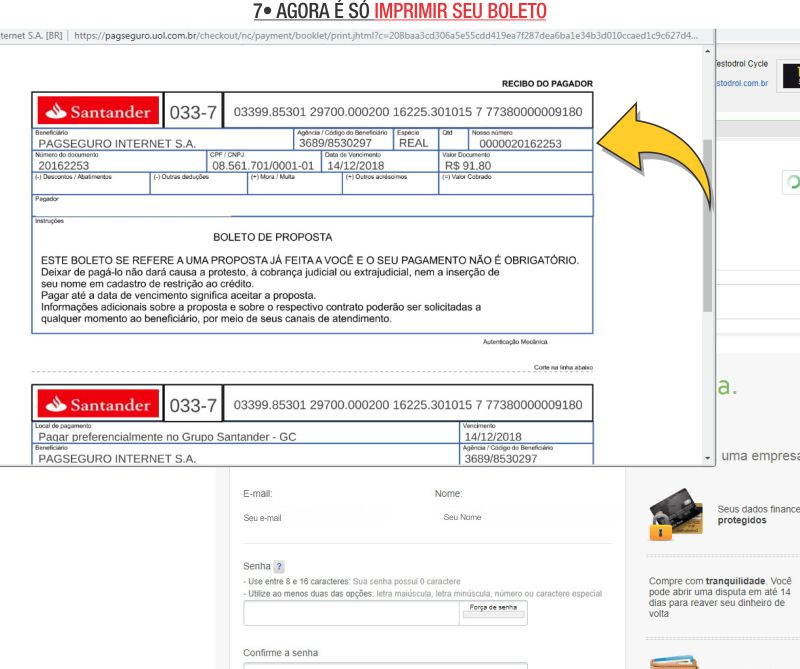The image size is (800, 669).
Task: Click the black thumbnail beside Testodrol Cycle
Action: [791, 76]
